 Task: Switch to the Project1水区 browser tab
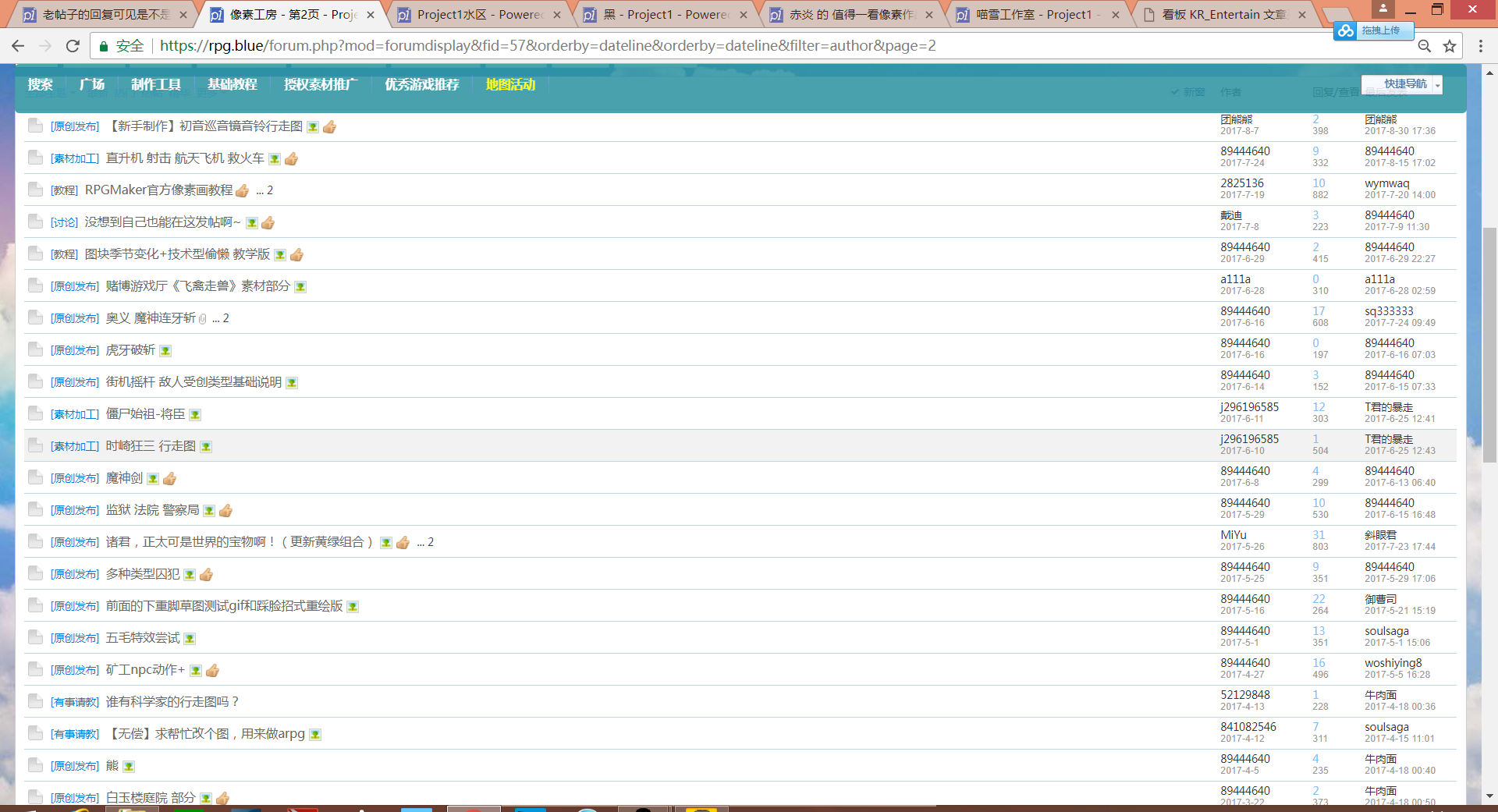pyautogui.click(x=481, y=15)
